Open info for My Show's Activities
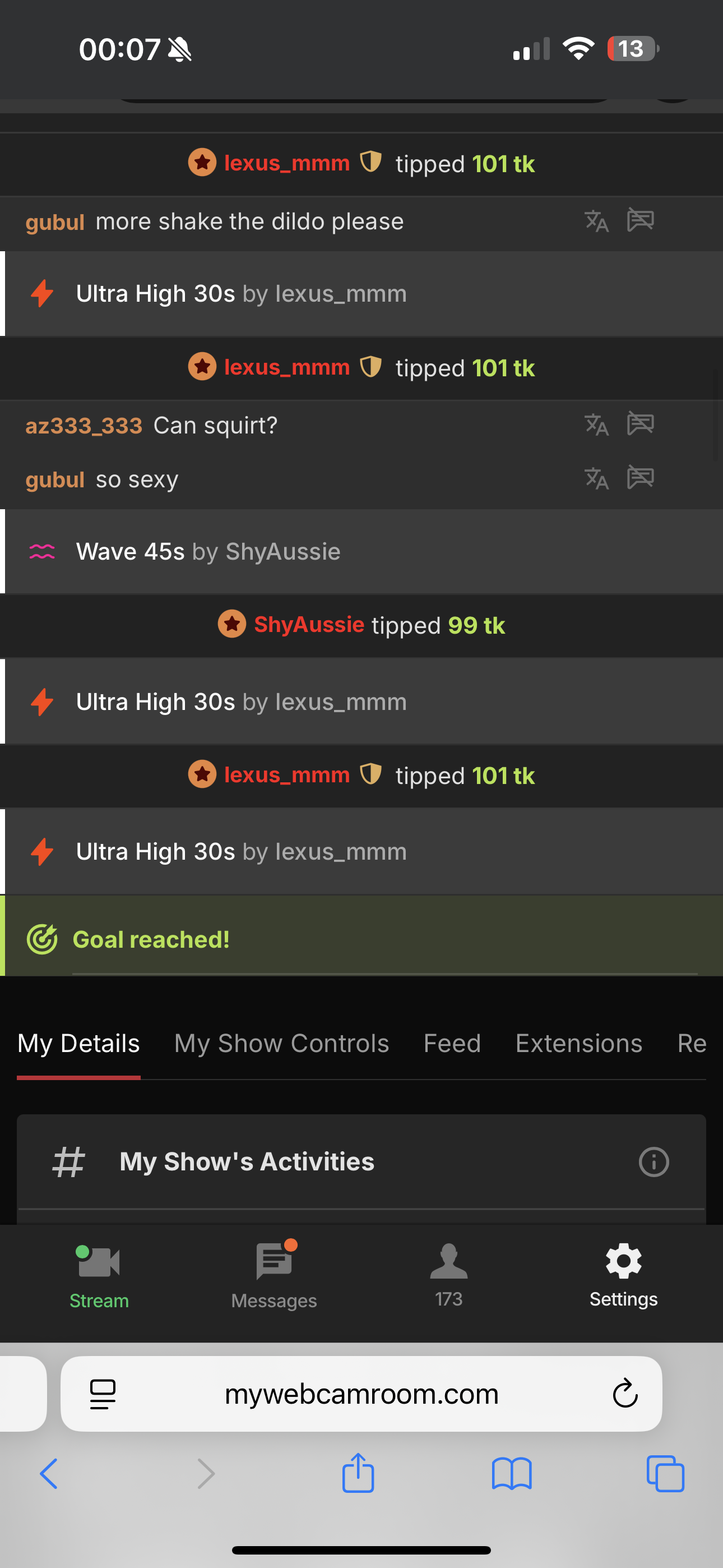The height and width of the screenshot is (1568, 723). click(654, 1162)
